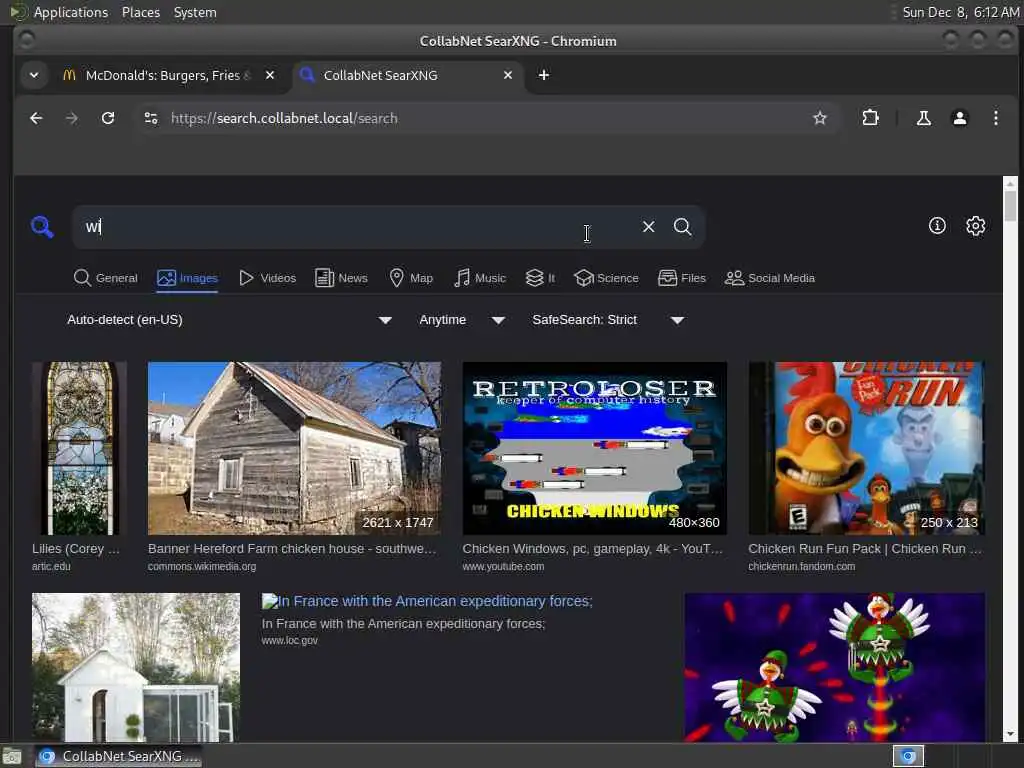Expand the tab search dropdown arrow
Image resolution: width=1024 pixels, height=768 pixels.
coord(34,75)
